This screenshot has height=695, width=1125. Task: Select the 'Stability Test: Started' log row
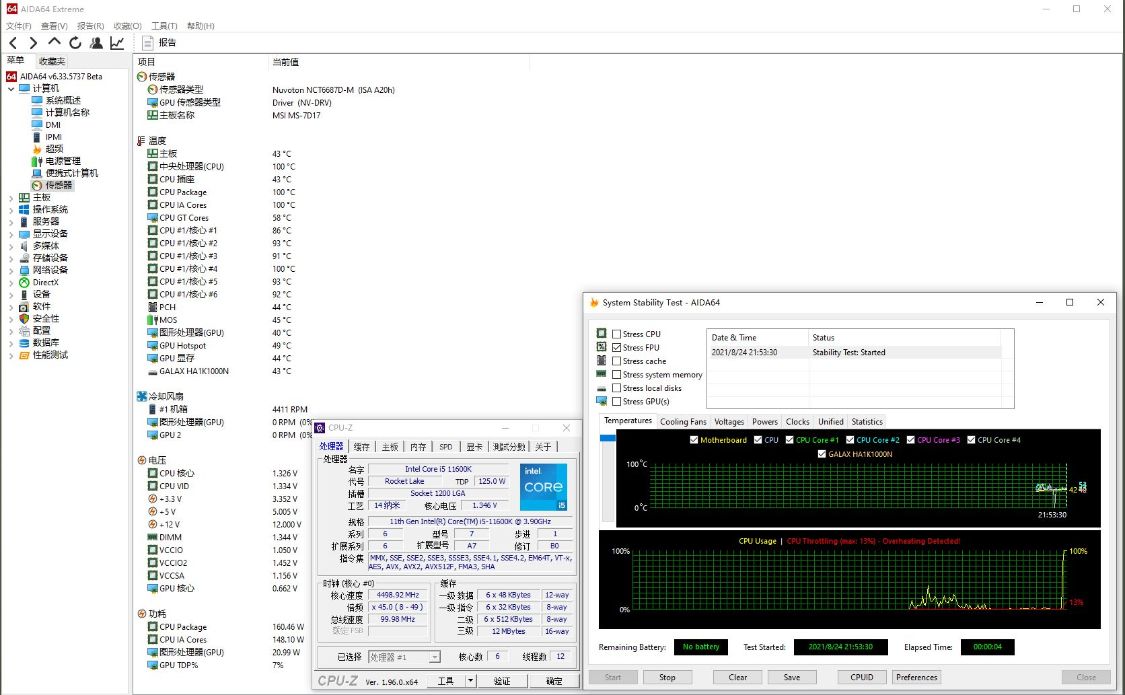pos(854,352)
